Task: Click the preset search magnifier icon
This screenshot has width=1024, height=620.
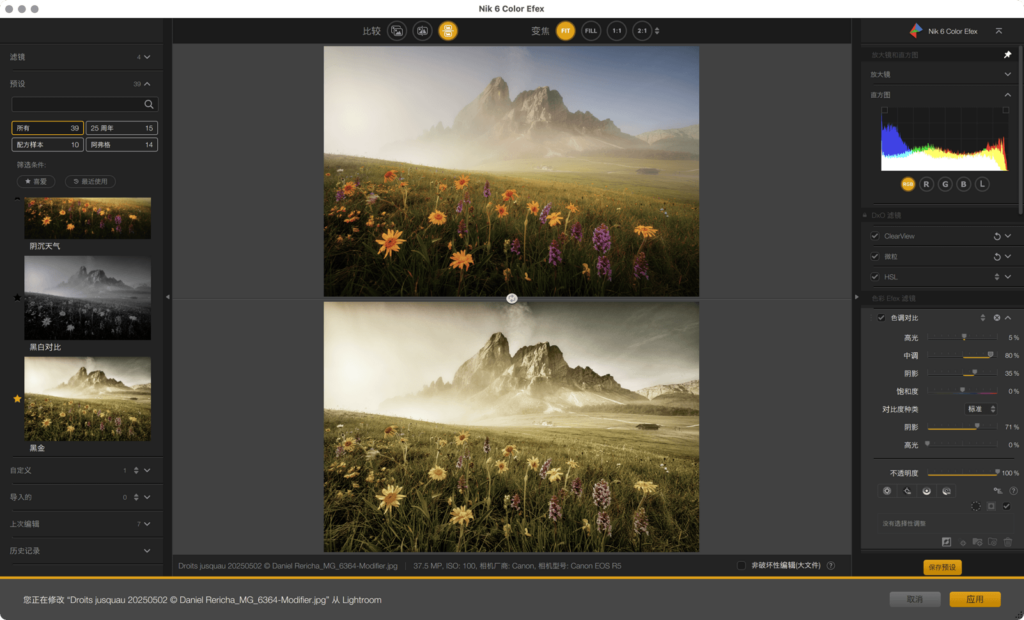Action: 149,105
